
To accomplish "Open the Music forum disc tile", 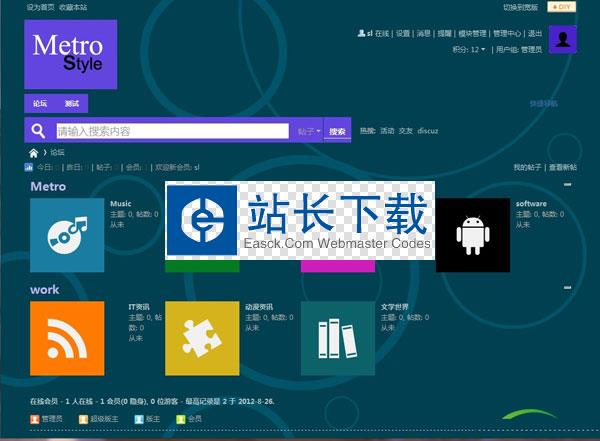I will click(x=67, y=235).
